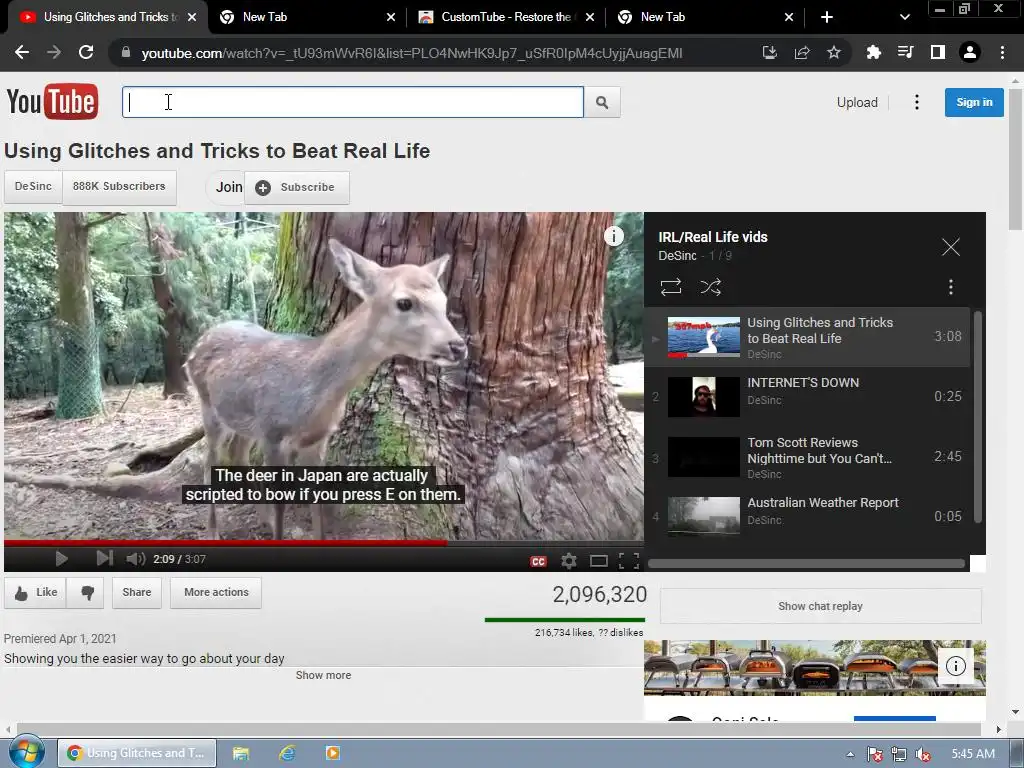Open tab search dropdown arrow
Viewport: 1024px width, 768px height.
[x=904, y=17]
